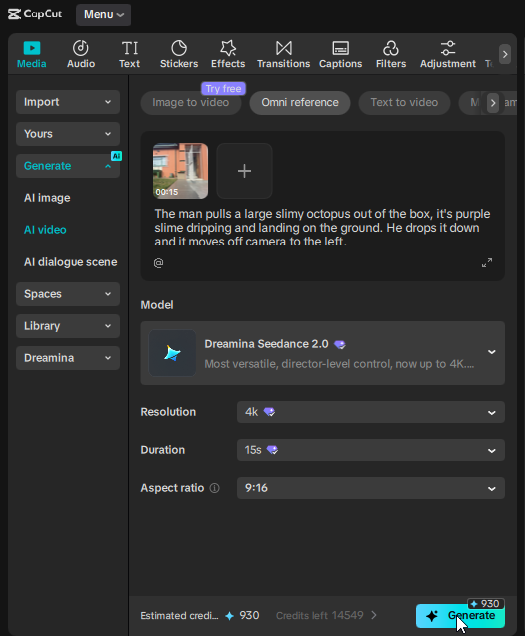The height and width of the screenshot is (636, 525).
Task: Add another reference with plus tile
Action: pyautogui.click(x=244, y=171)
